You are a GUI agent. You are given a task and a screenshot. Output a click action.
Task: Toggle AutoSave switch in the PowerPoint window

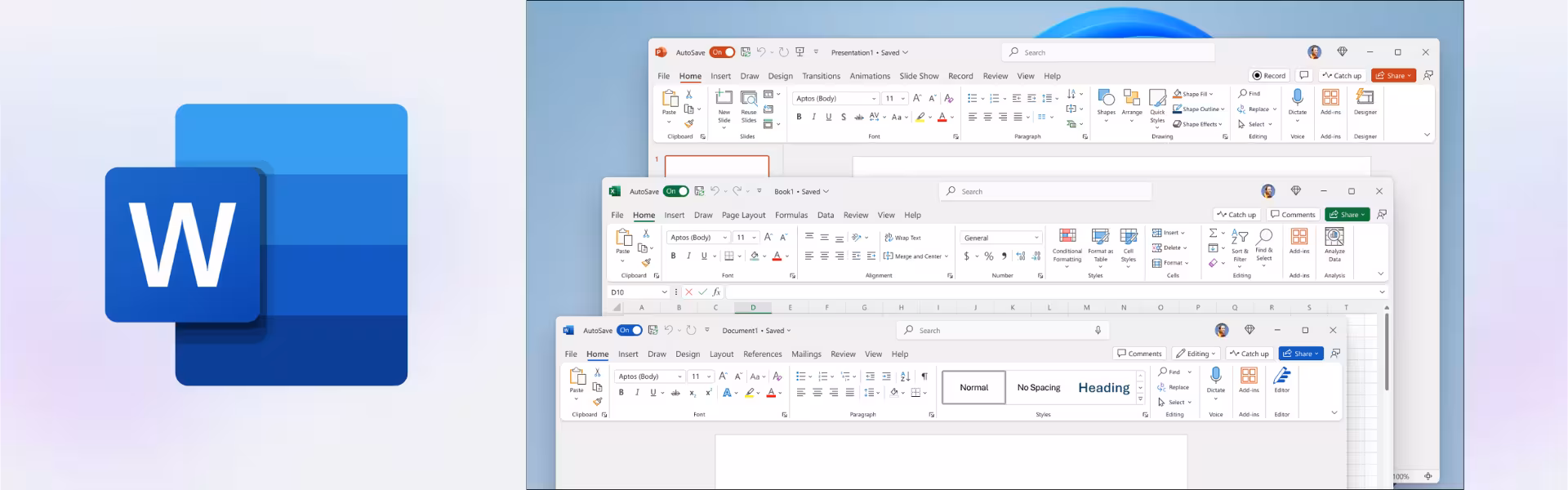pos(722,52)
